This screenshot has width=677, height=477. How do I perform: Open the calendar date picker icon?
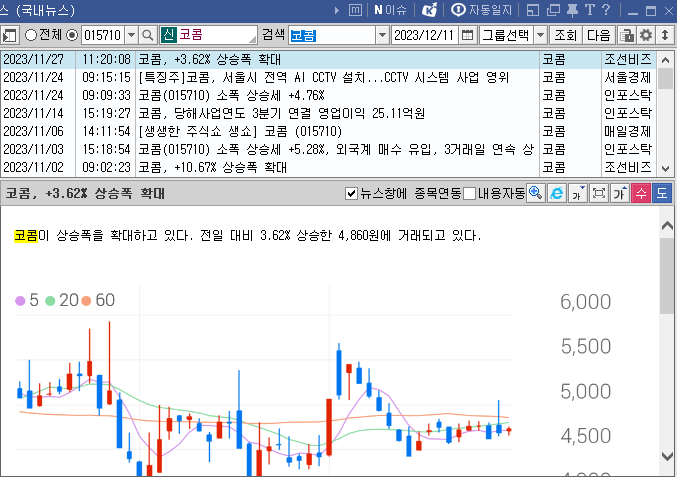[x=467, y=35]
